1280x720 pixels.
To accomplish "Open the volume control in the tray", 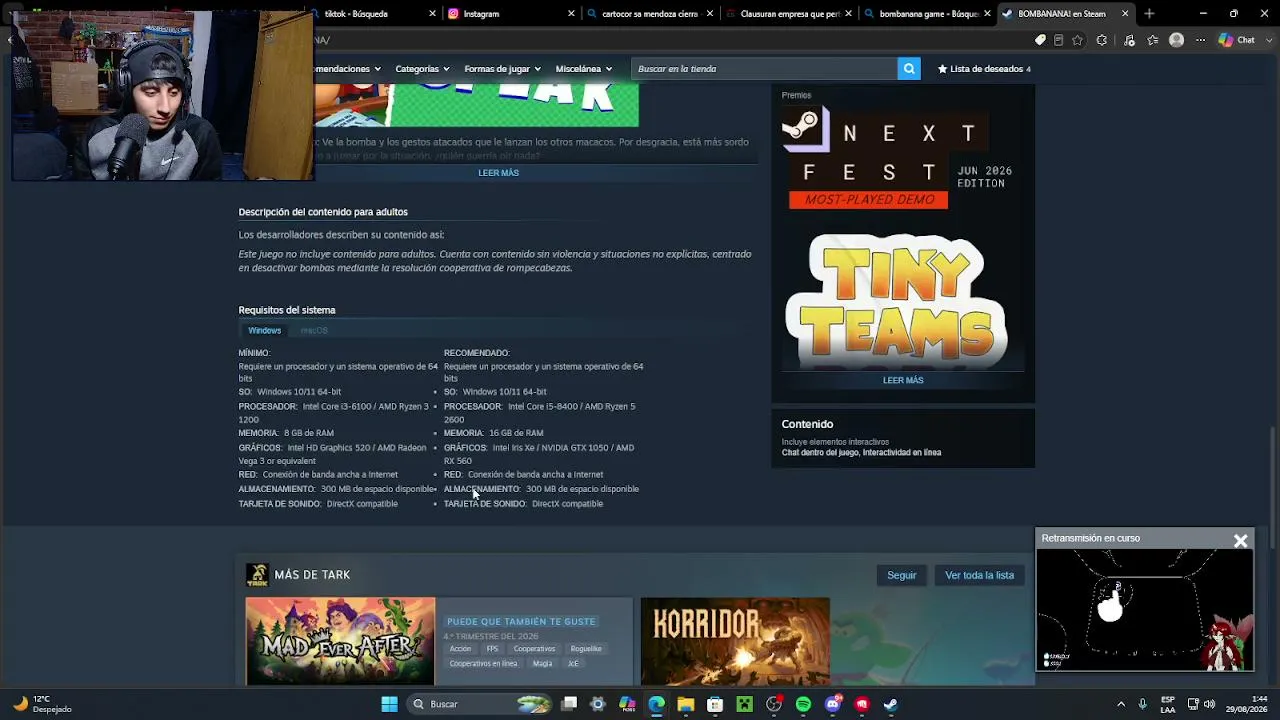I will (1210, 704).
